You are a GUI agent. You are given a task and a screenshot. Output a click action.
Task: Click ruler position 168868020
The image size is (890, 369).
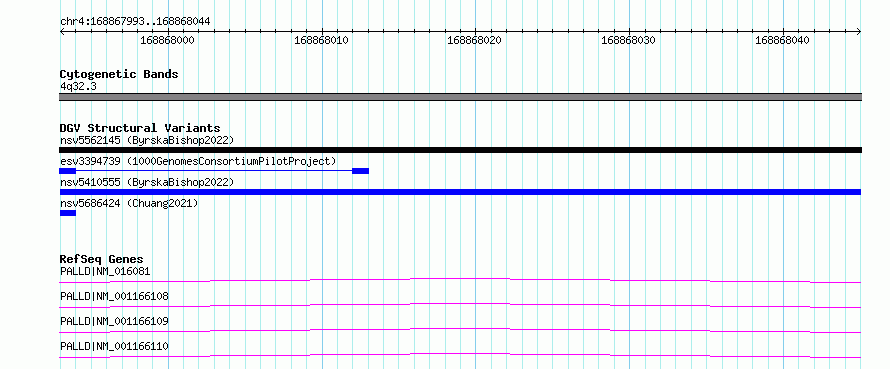475,41
